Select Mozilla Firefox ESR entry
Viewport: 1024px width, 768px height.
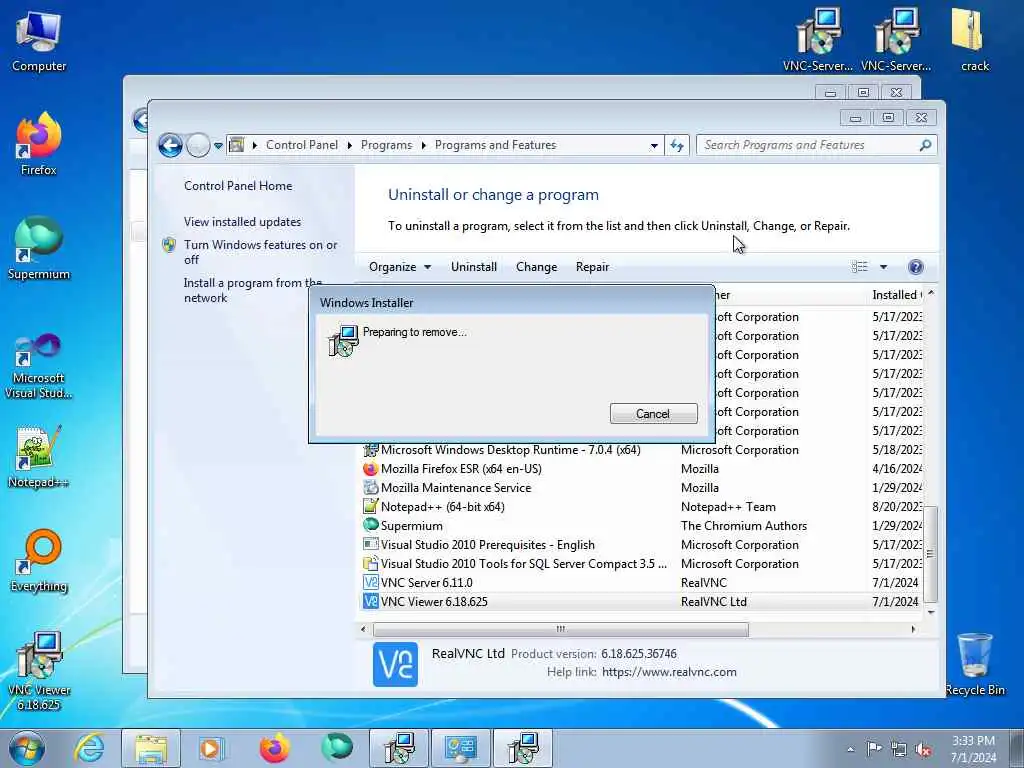641,469
